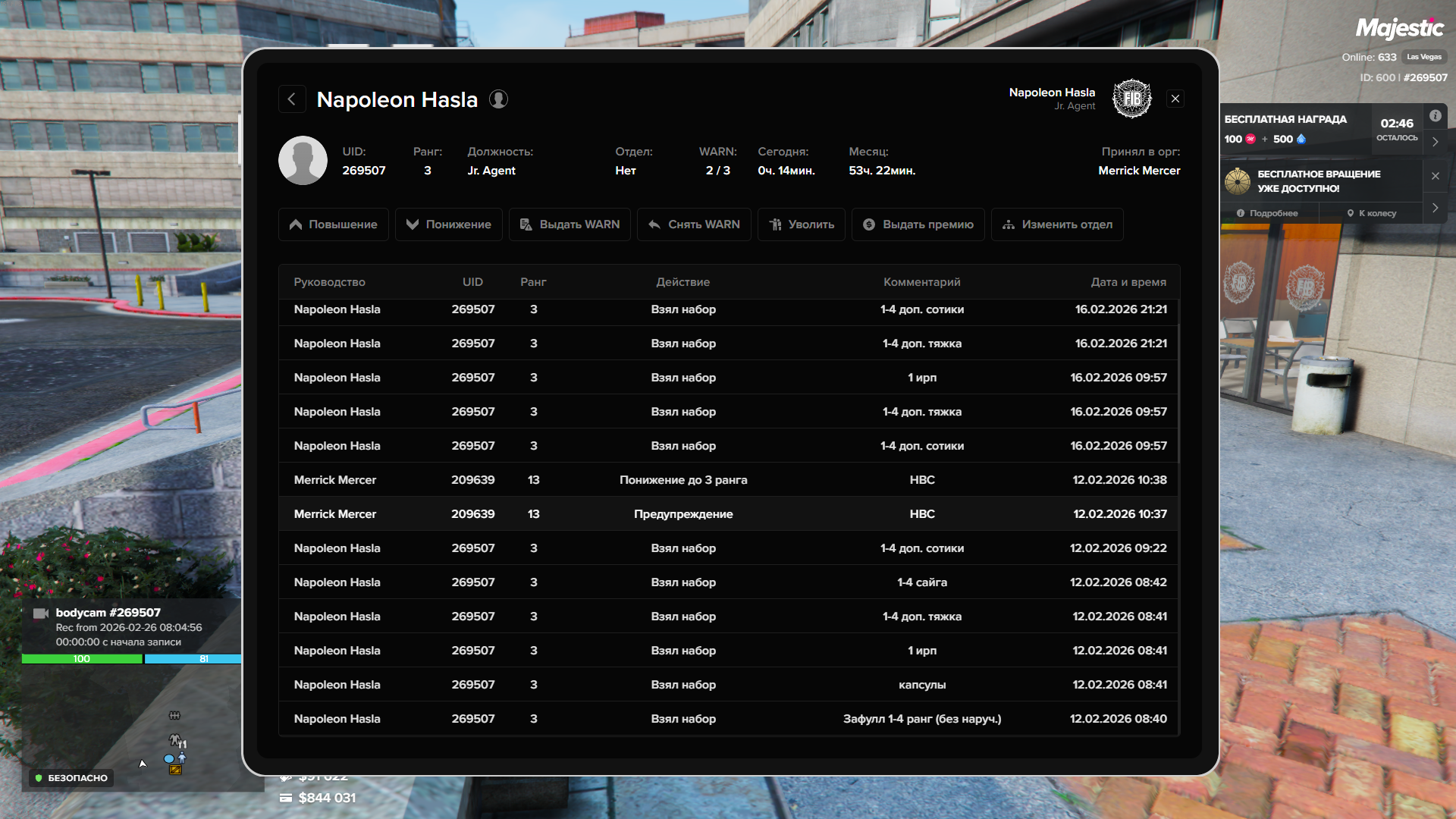
Task: Fire the member with Уволить
Action: coord(801,224)
